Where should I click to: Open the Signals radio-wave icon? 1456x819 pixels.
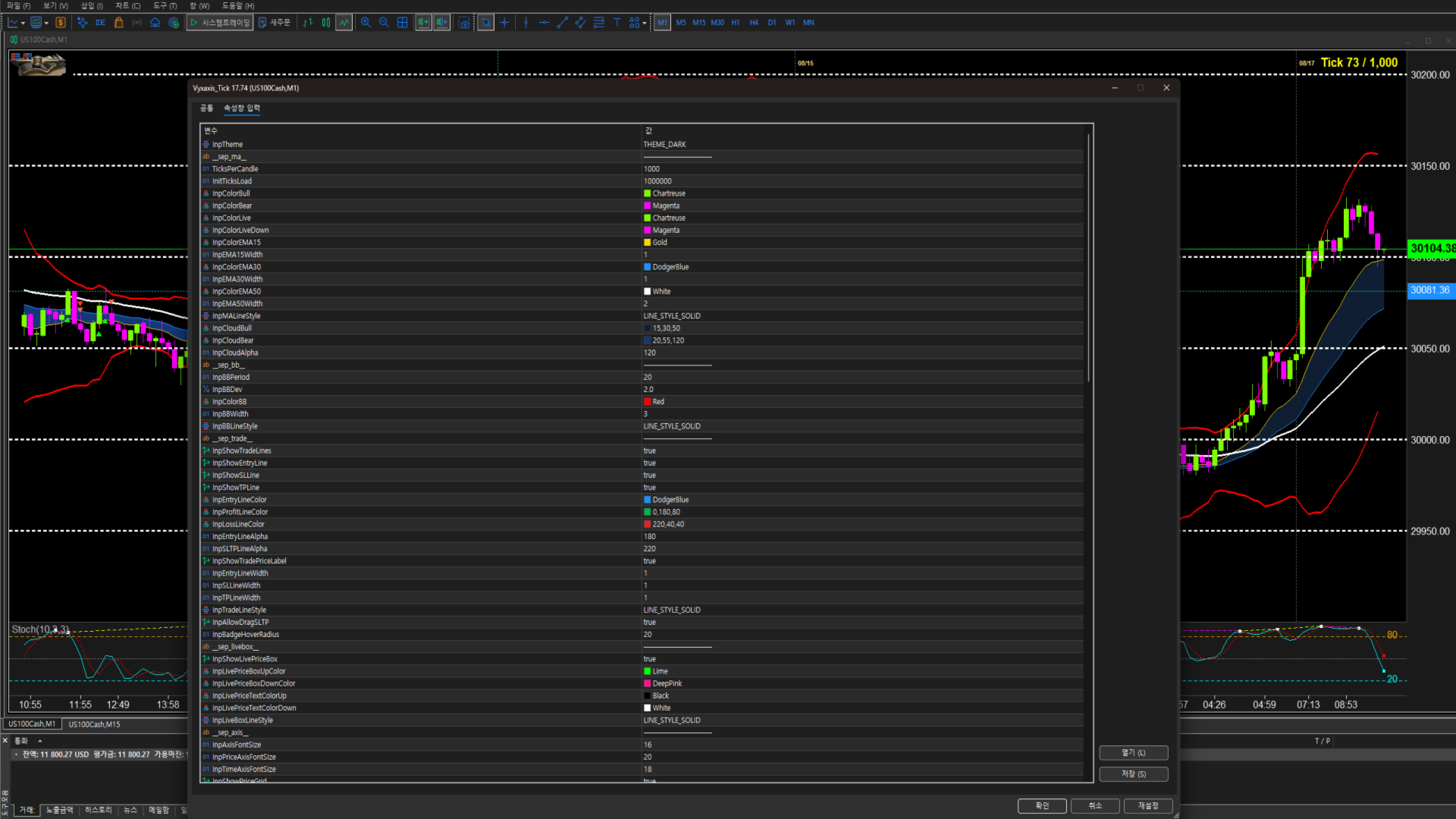136,23
